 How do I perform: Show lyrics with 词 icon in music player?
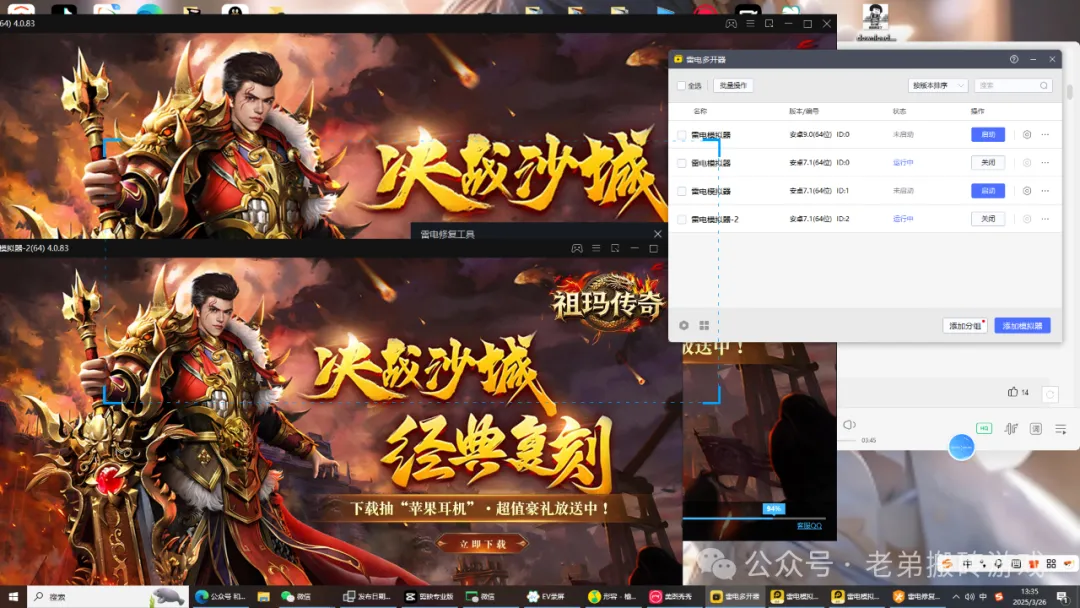pos(1036,428)
